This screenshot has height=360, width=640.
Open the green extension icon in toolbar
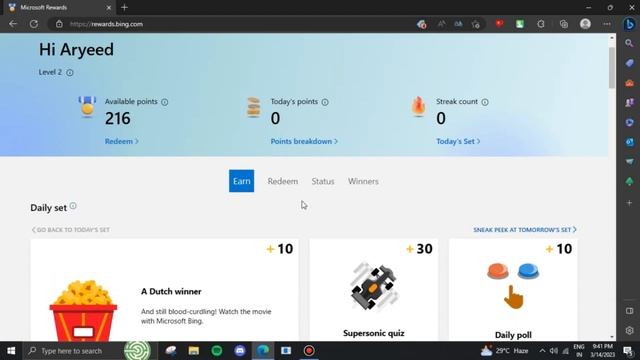[520, 24]
